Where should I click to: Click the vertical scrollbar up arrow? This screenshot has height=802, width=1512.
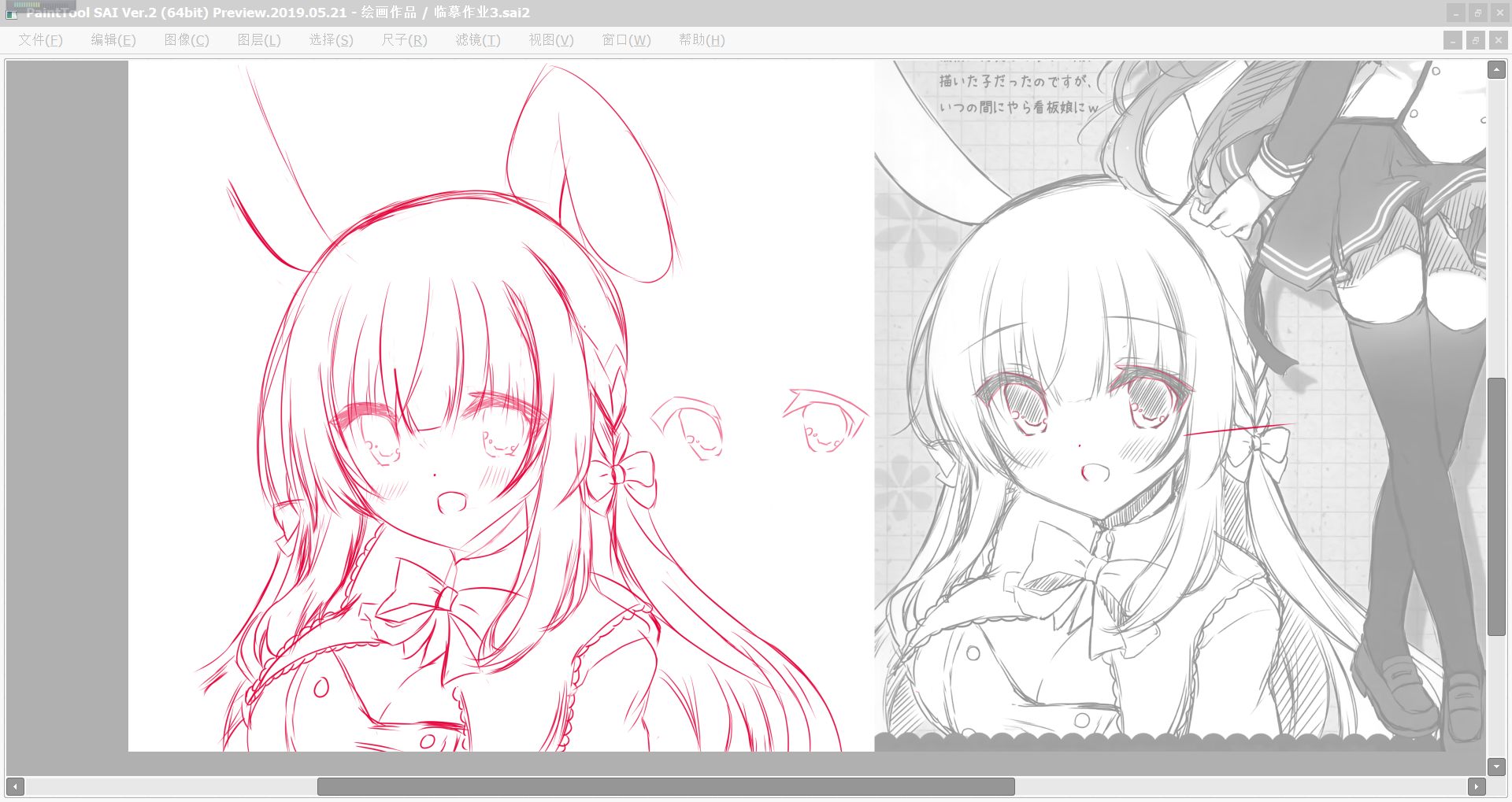(1496, 70)
